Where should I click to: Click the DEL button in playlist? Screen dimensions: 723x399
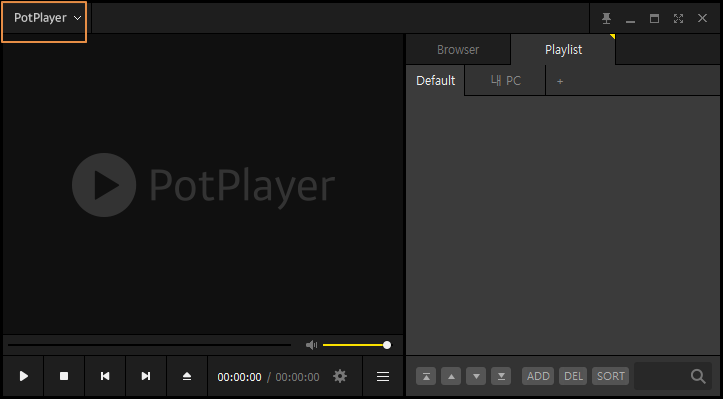573,376
